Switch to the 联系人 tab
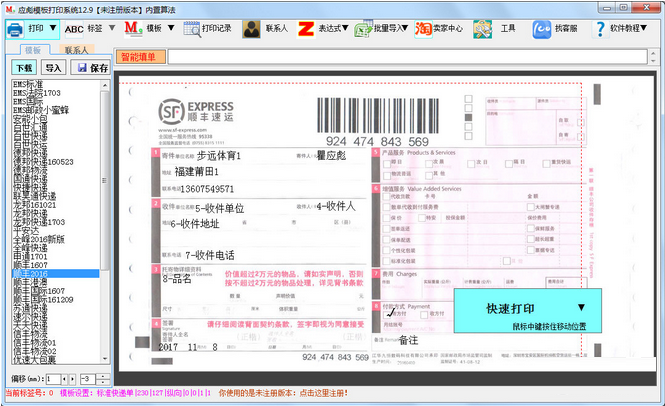The height and width of the screenshot is (406, 665). pos(76,50)
